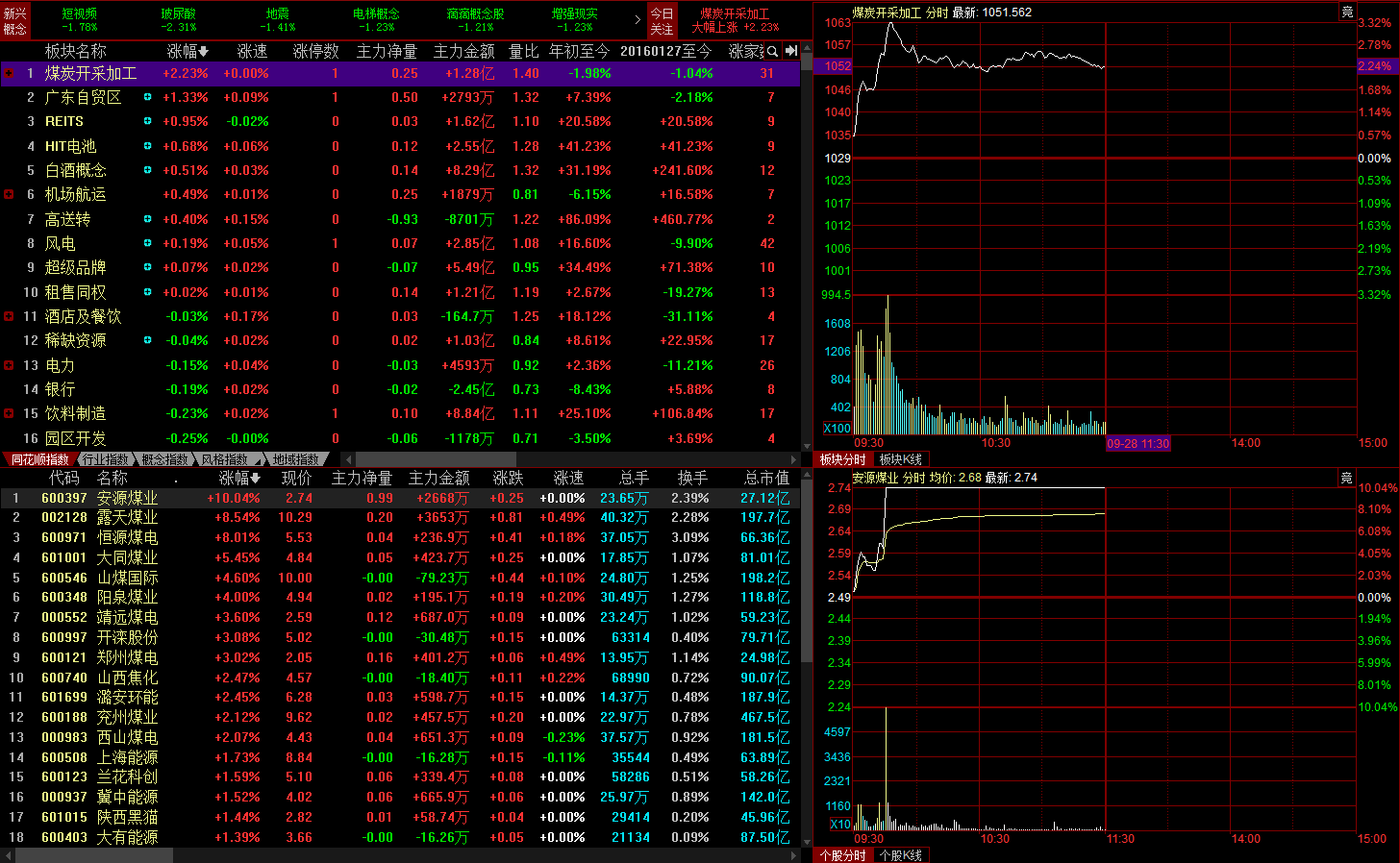Select the 板块K线 chart tab

click(901, 459)
